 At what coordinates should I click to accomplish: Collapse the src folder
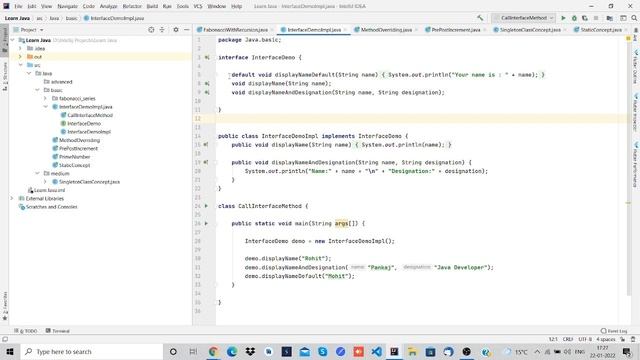coord(20,65)
